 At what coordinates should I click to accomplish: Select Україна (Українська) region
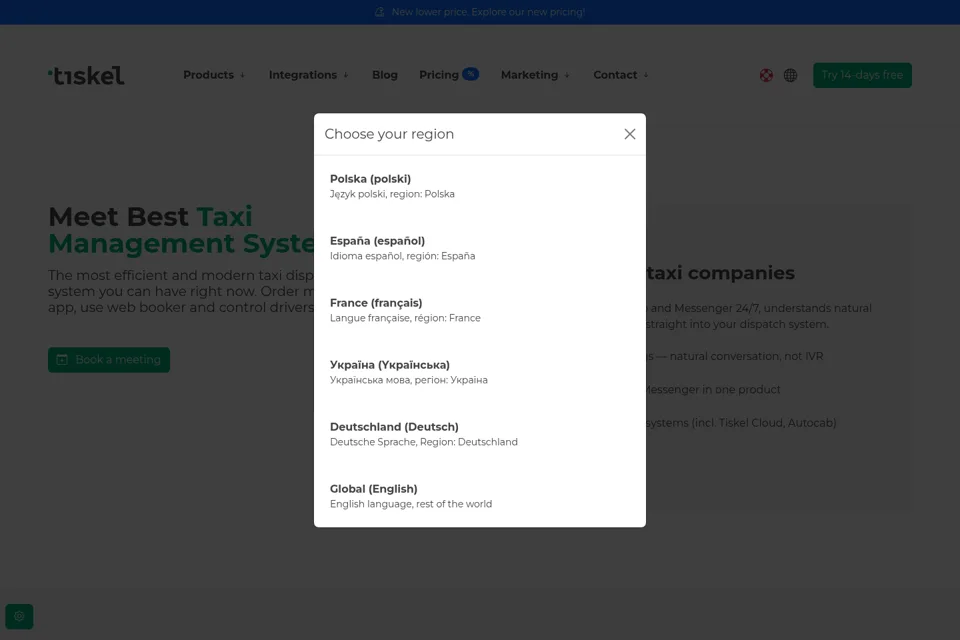coord(479,372)
